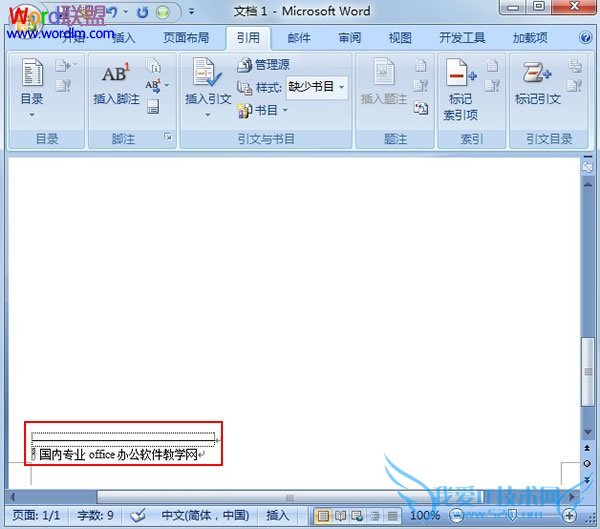Click Insert Table of Figures icon
Screen dimensions: 600x529
pos(421,66)
